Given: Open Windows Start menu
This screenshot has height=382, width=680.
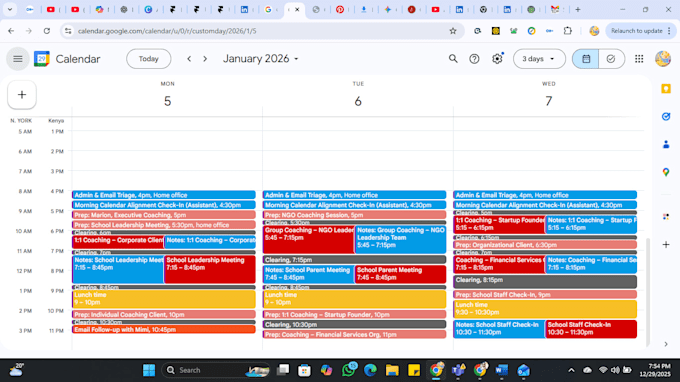Looking at the screenshot, I should tap(149, 370).
